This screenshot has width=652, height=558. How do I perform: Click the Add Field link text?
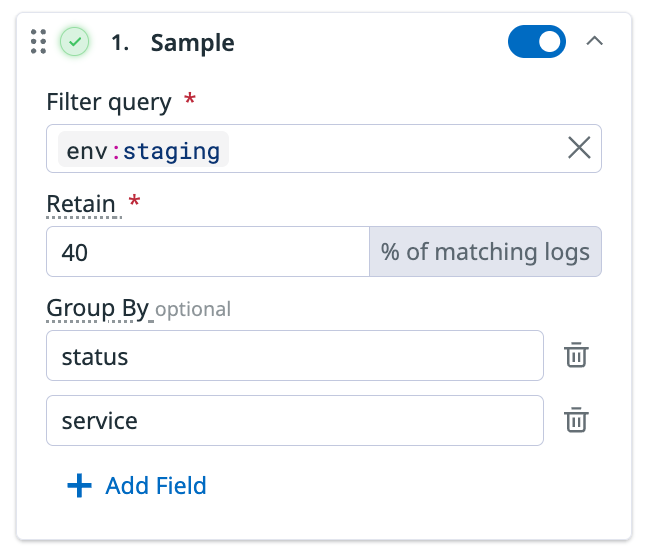156,486
